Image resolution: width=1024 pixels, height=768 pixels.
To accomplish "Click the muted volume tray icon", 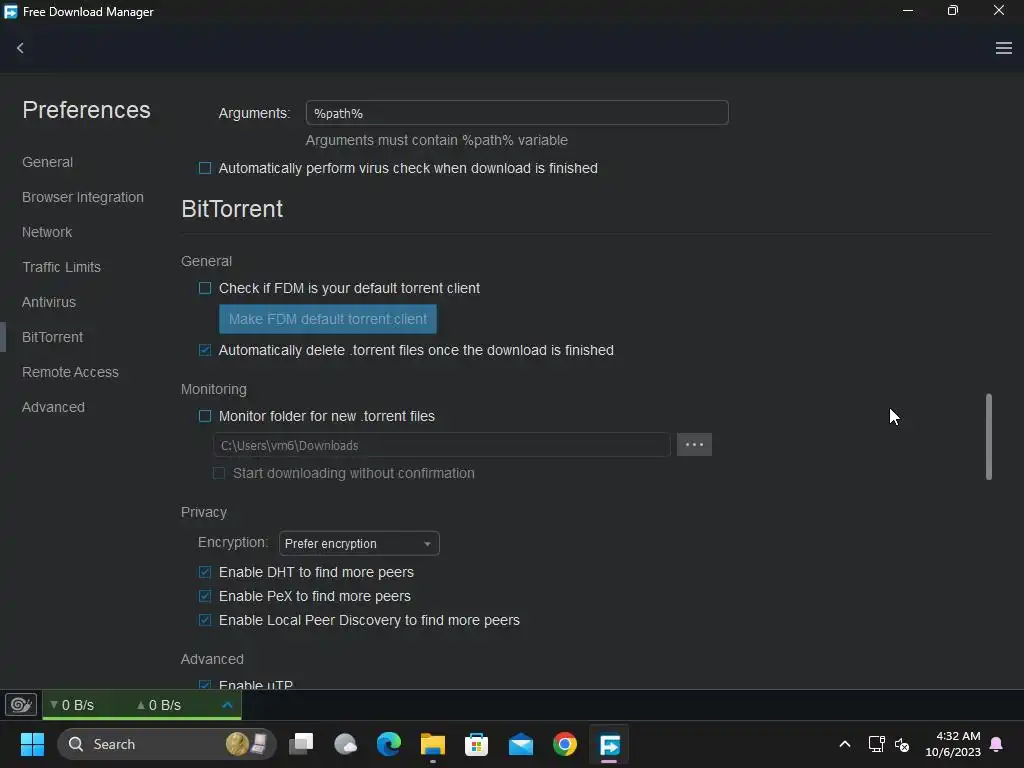I will point(902,744).
